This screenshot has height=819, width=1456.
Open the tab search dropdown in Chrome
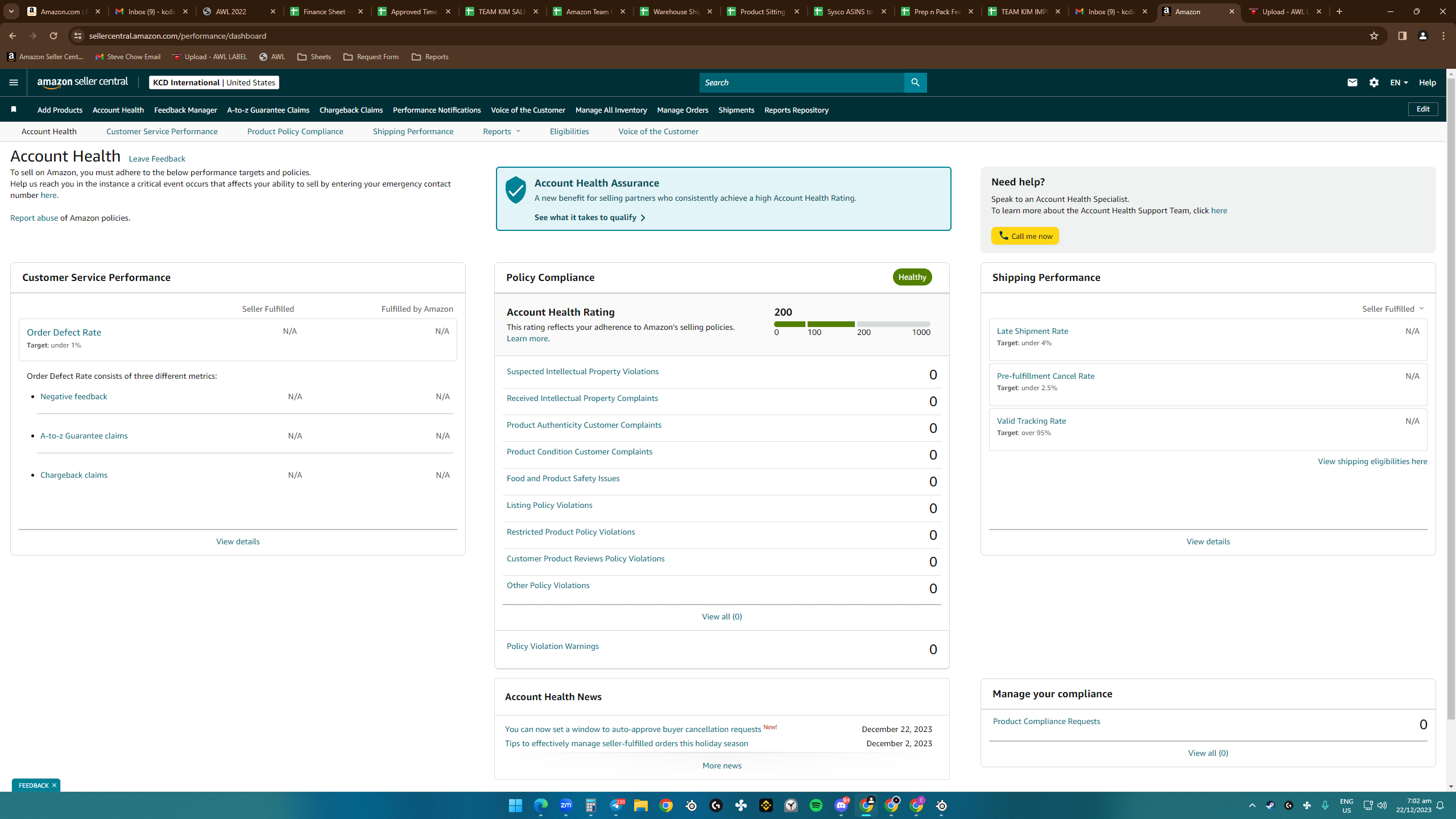pos(11,11)
